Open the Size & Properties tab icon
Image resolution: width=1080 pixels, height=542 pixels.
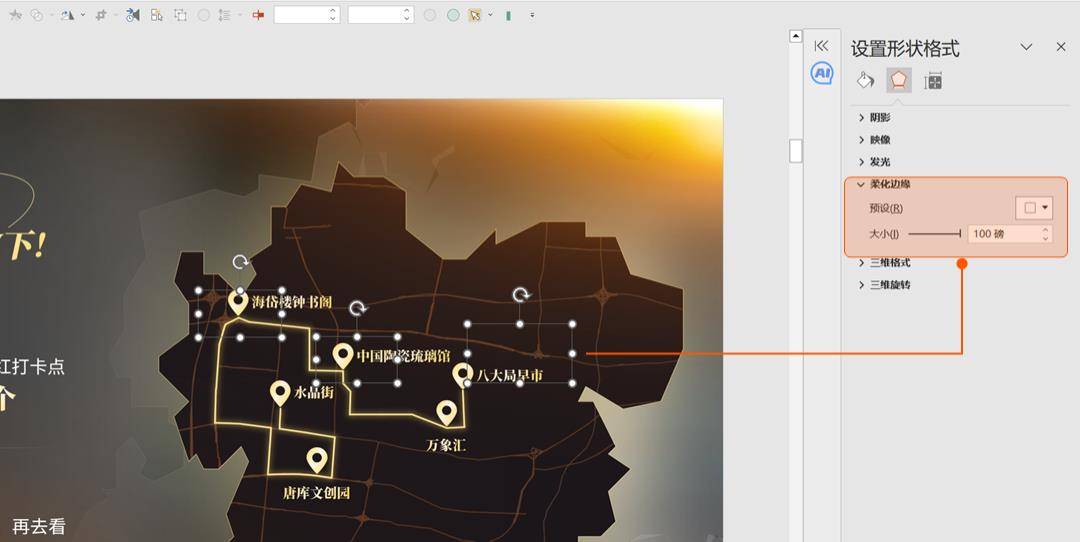(x=933, y=81)
